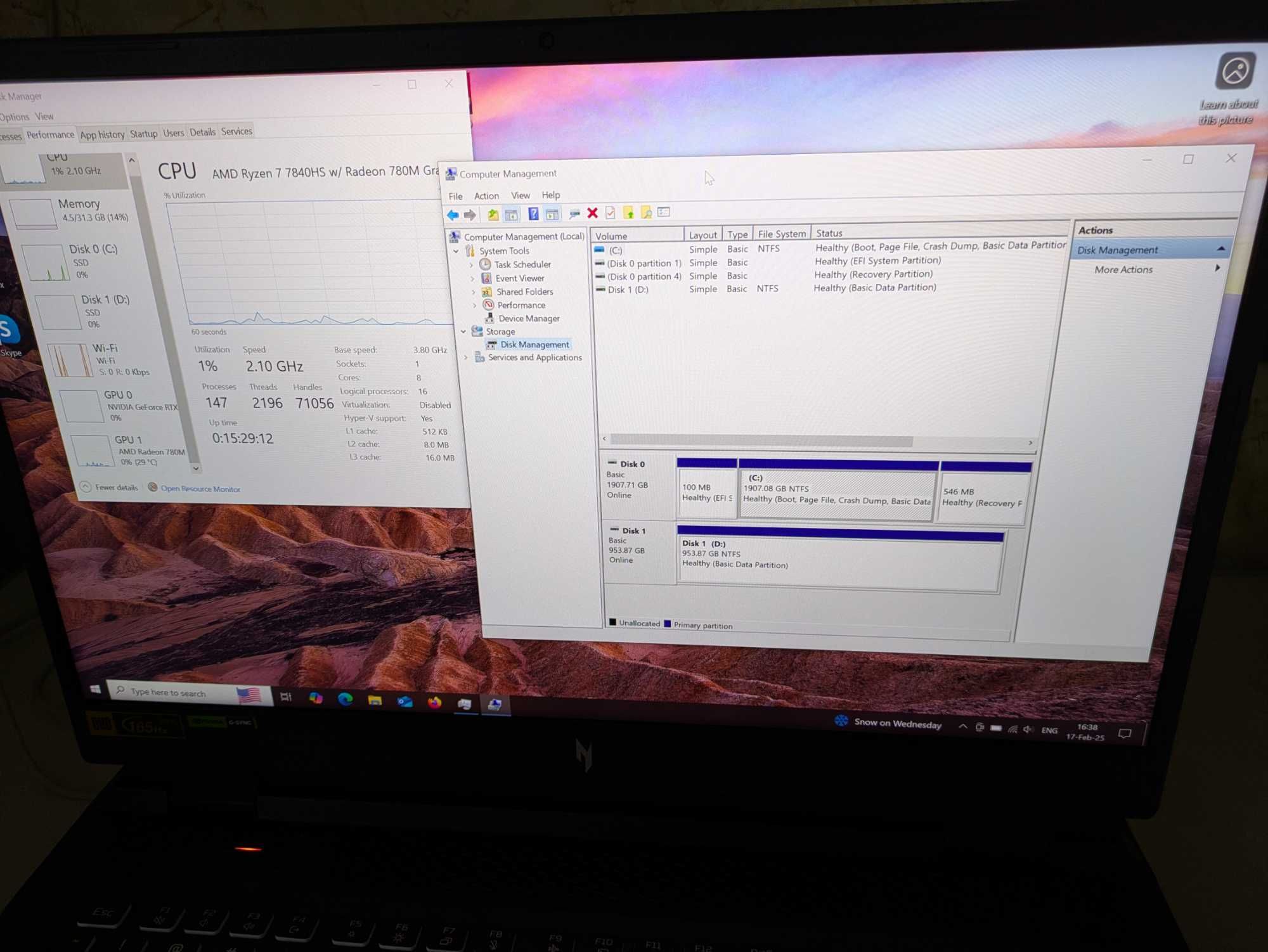Open Device Manager from the console tree
This screenshot has height=952, width=1268.
(x=529, y=318)
